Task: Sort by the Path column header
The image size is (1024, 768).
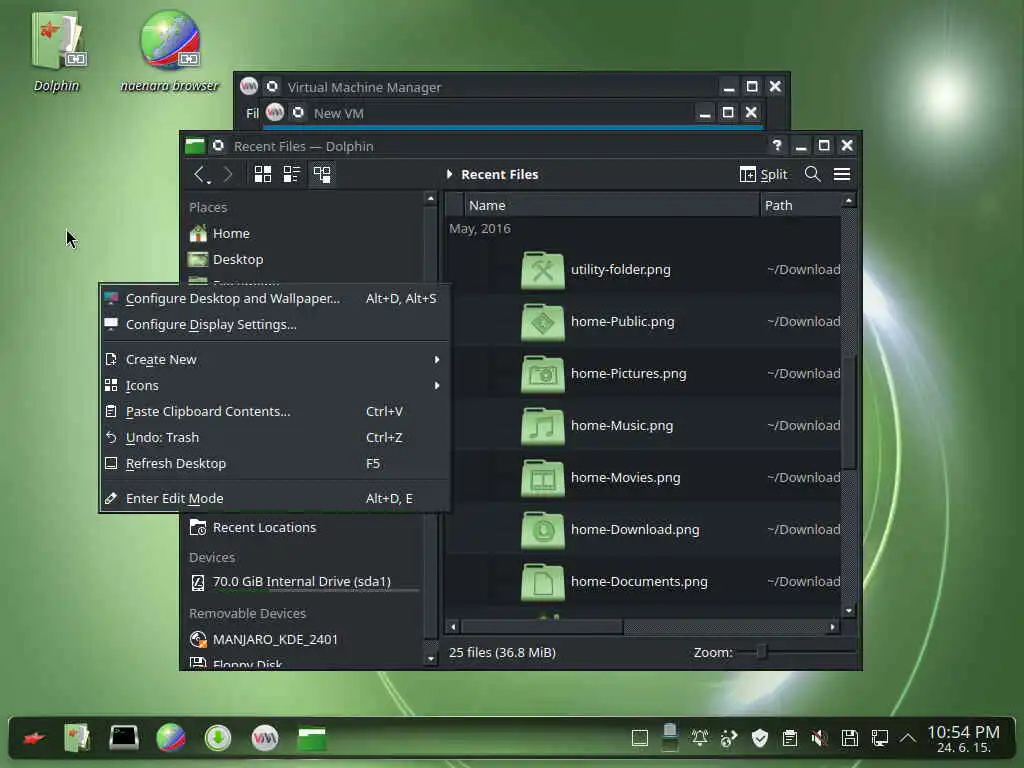Action: tap(801, 205)
